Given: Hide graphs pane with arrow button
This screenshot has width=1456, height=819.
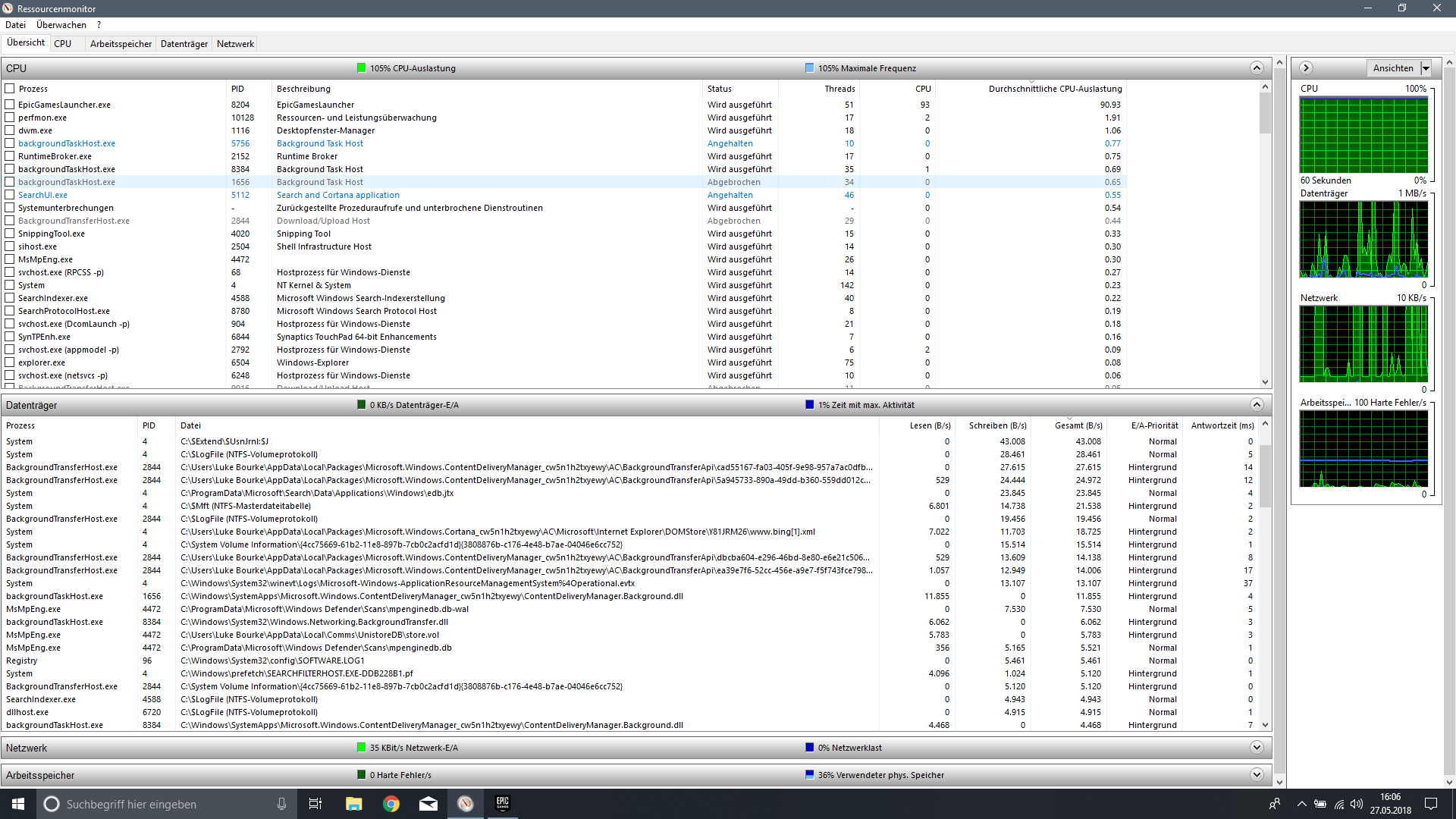Looking at the screenshot, I should pos(1306,68).
